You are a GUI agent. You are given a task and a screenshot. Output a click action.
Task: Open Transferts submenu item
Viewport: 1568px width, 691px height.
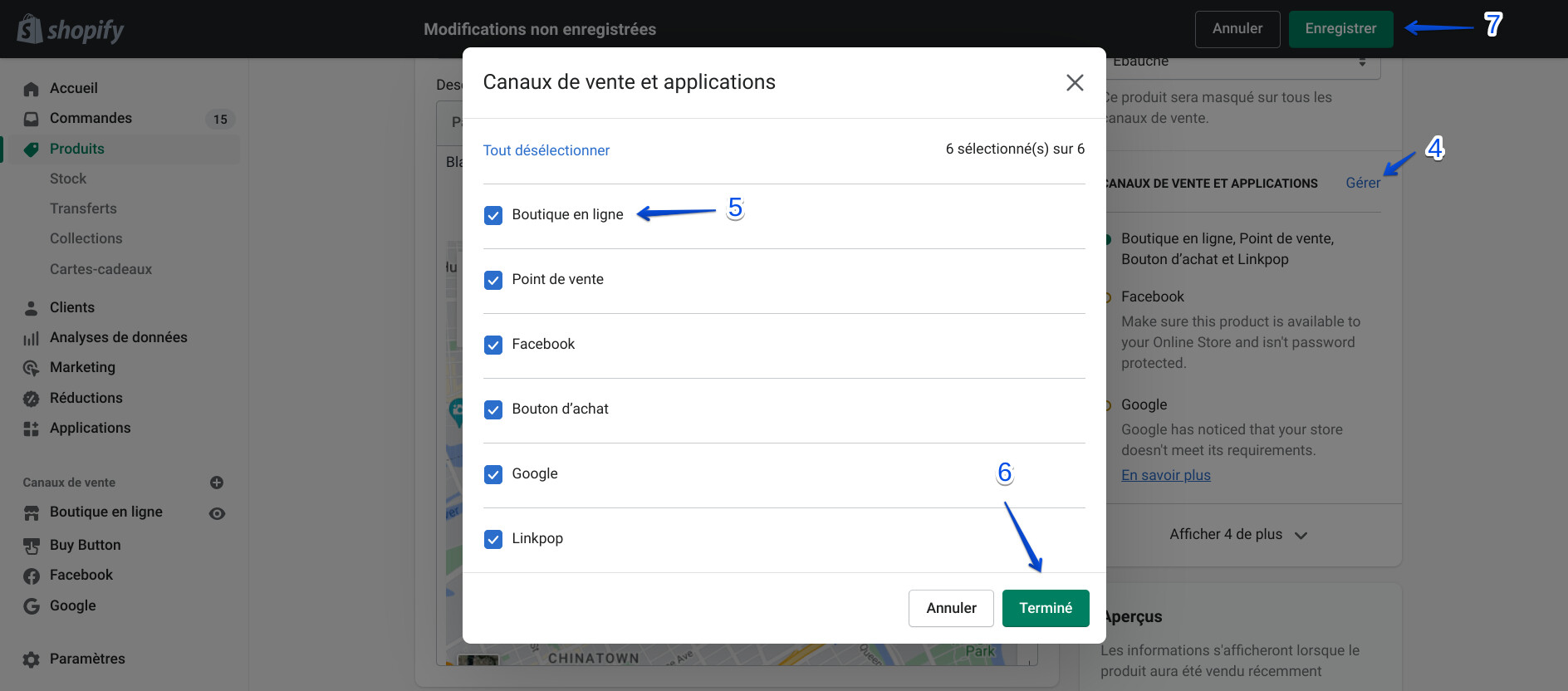(83, 208)
